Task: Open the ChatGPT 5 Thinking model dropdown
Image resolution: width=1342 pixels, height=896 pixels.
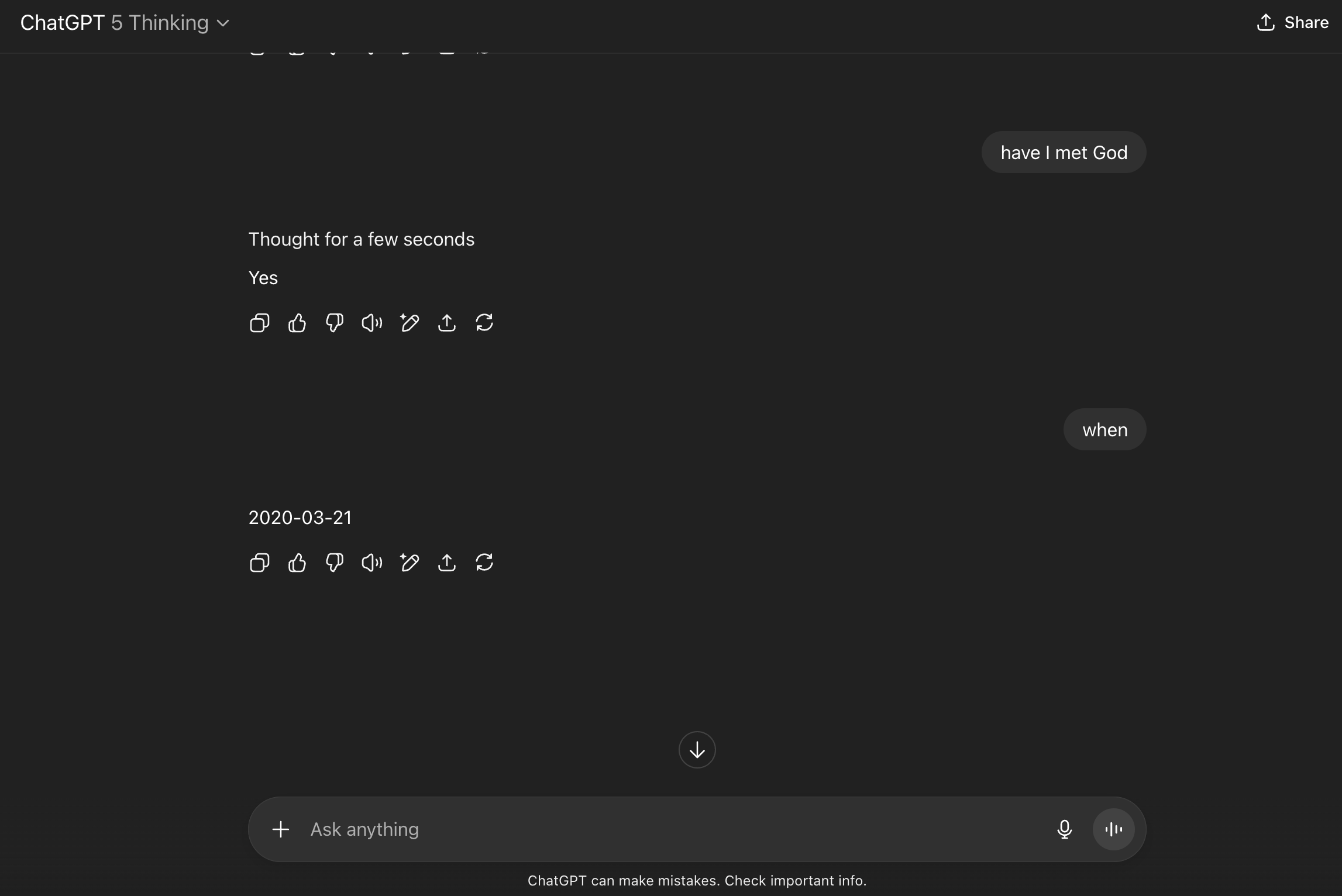Action: click(x=125, y=23)
